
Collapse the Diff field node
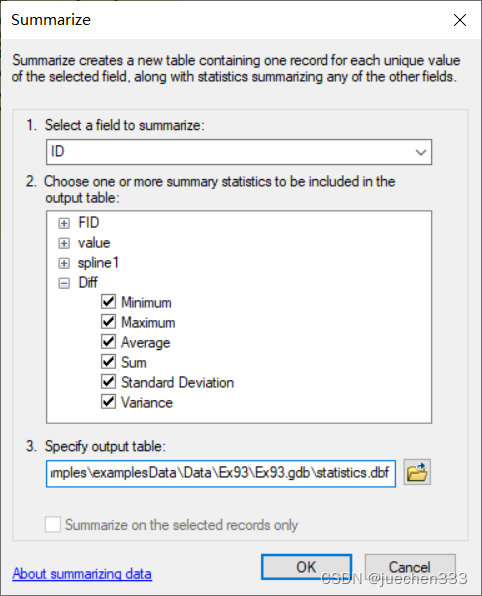tap(64, 283)
